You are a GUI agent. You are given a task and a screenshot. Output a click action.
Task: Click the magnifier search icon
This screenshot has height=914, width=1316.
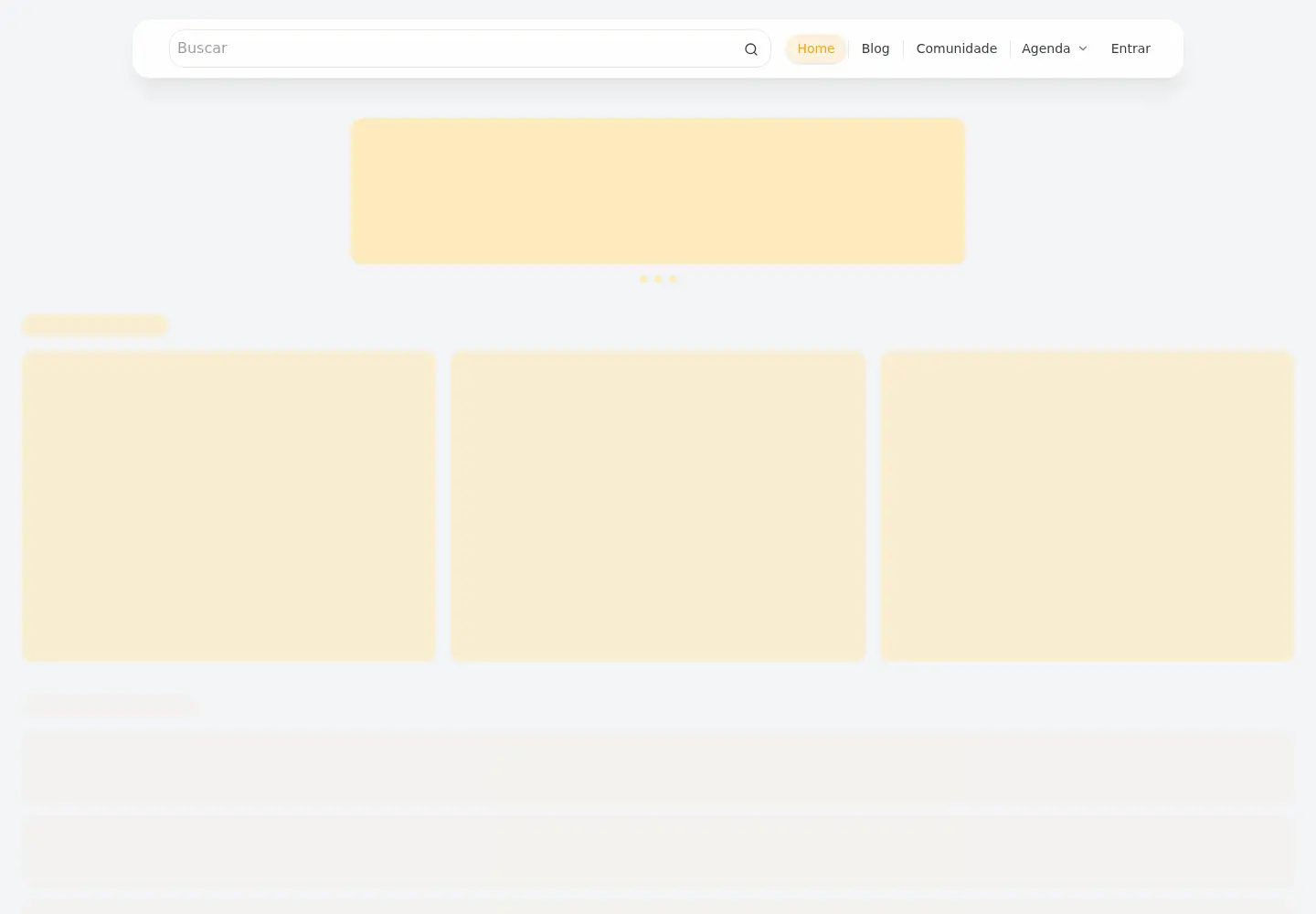coord(750,49)
